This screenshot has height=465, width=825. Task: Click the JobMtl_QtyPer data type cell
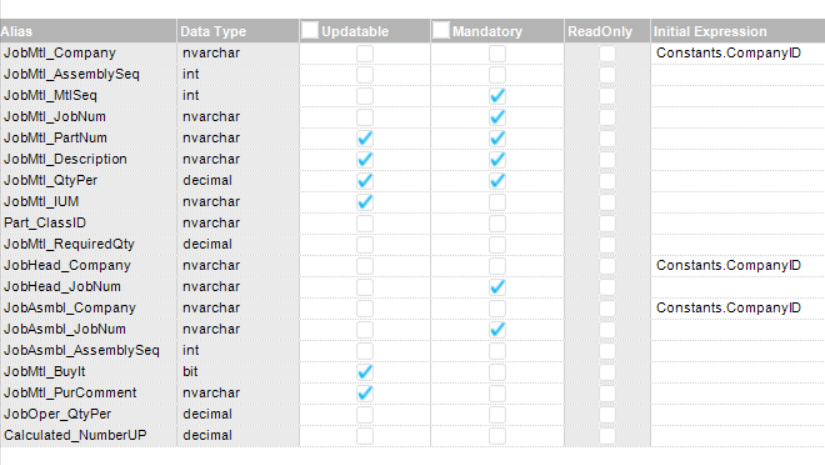237,181
